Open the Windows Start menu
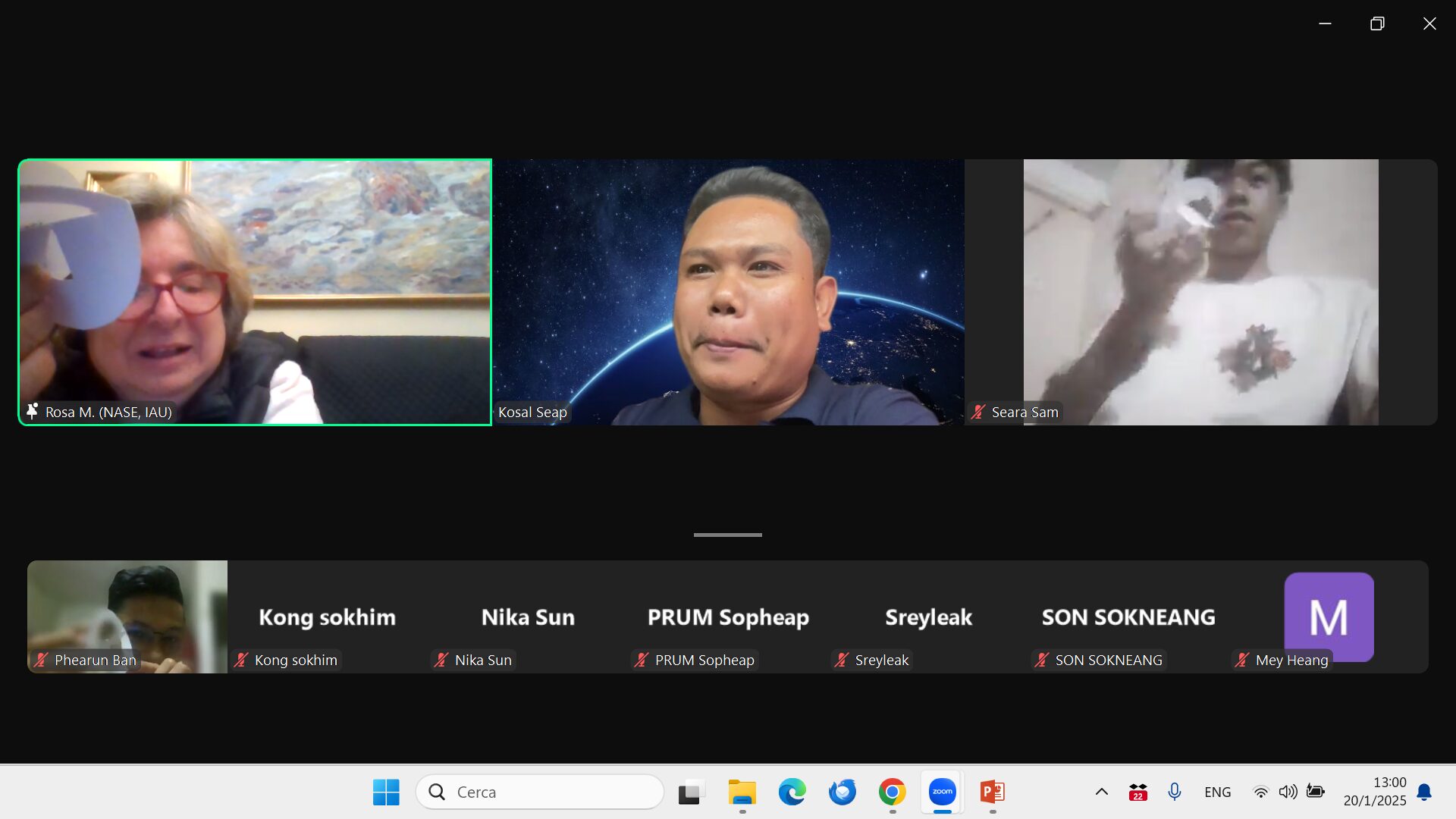Viewport: 1456px width, 819px height. tap(386, 792)
